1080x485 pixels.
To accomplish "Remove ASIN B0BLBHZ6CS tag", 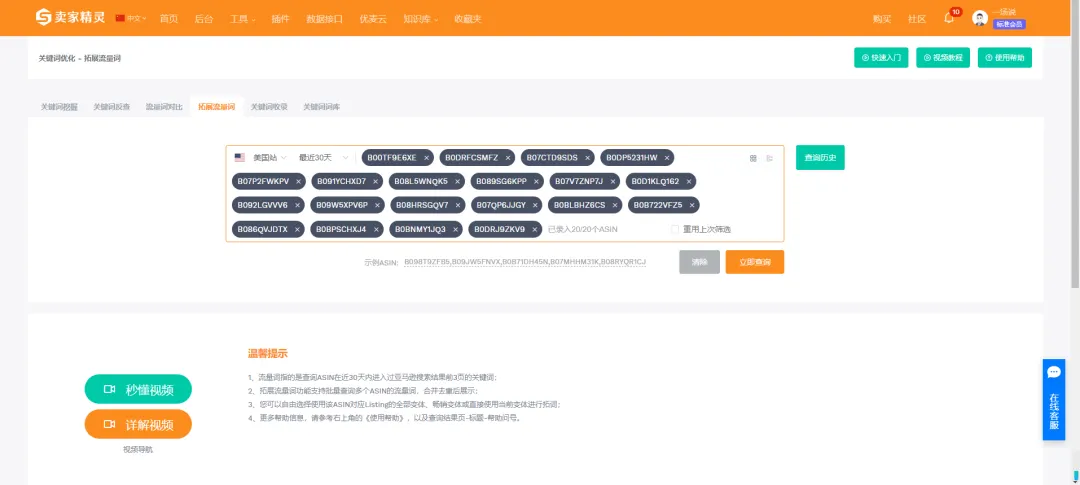I will 614,205.
